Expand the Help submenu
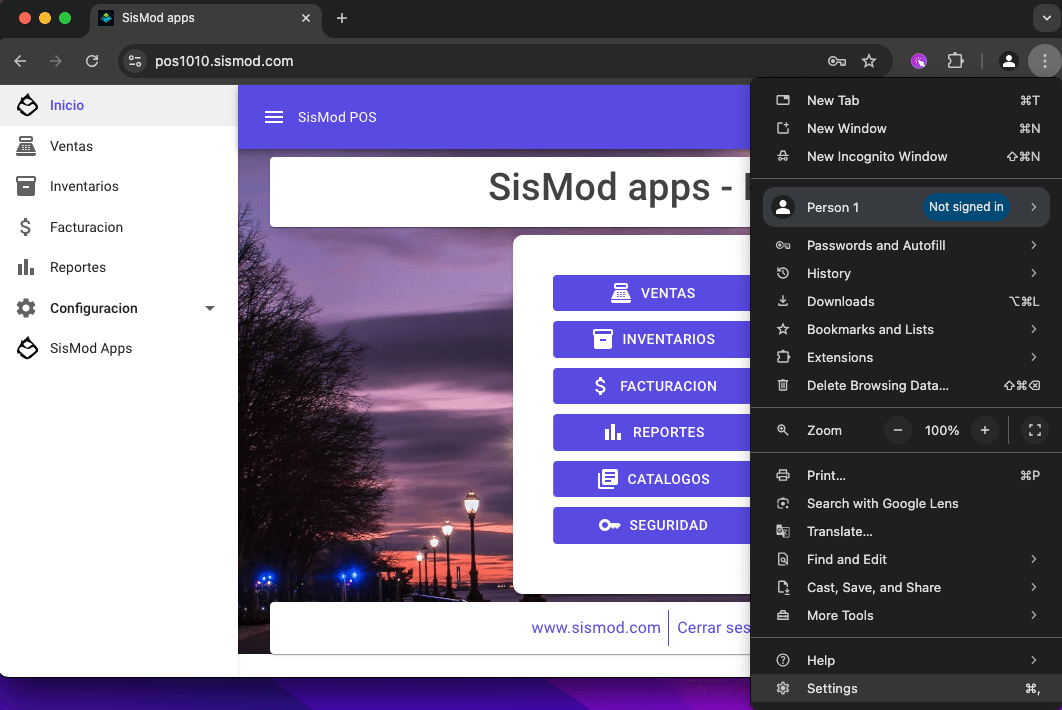 coord(1034,660)
